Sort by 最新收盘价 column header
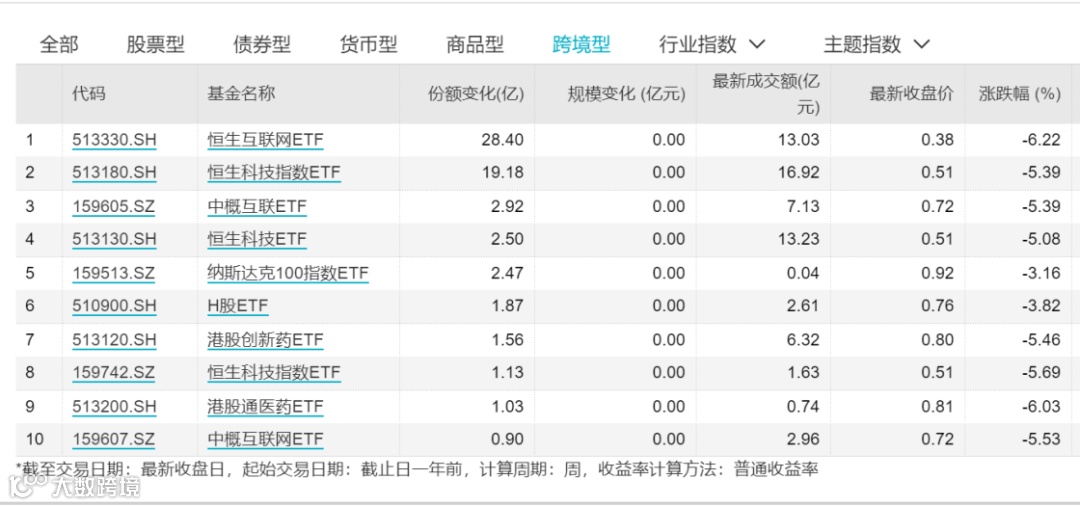Screen dimensions: 1080x506 coord(912,94)
